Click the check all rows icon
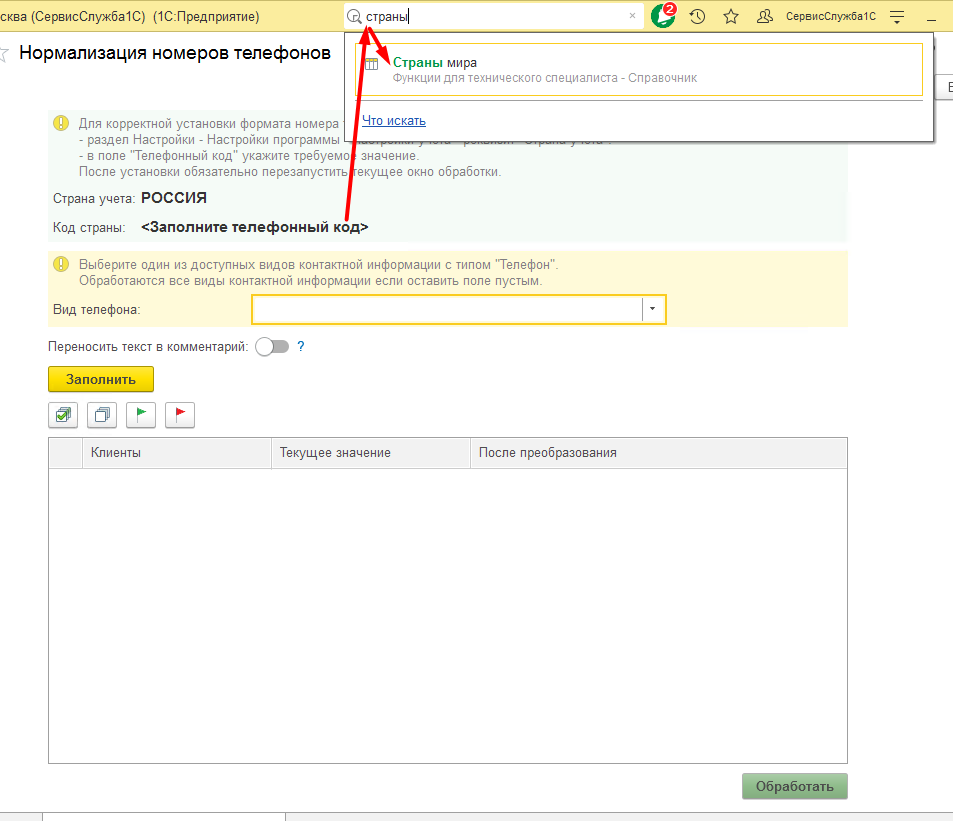Image resolution: width=953 pixels, height=821 pixels. pyautogui.click(x=63, y=415)
